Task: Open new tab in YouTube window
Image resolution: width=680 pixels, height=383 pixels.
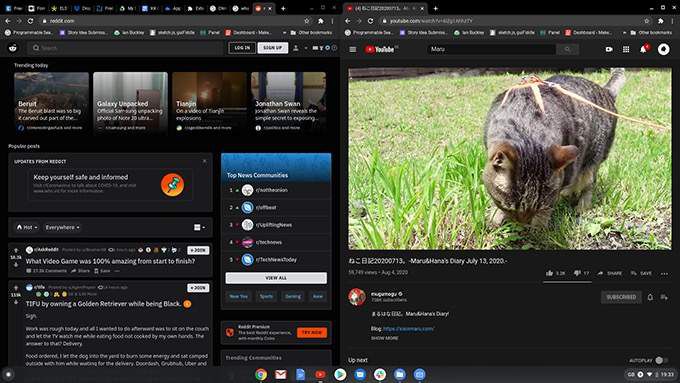Action: coord(435,8)
